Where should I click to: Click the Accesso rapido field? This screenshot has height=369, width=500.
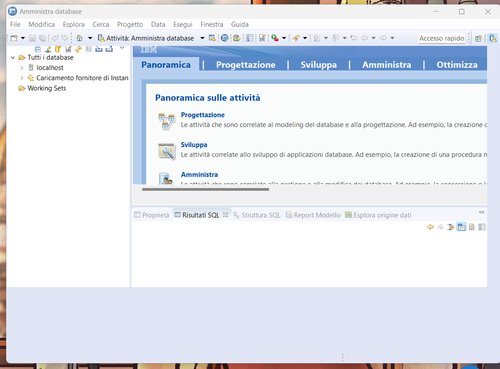(442, 38)
